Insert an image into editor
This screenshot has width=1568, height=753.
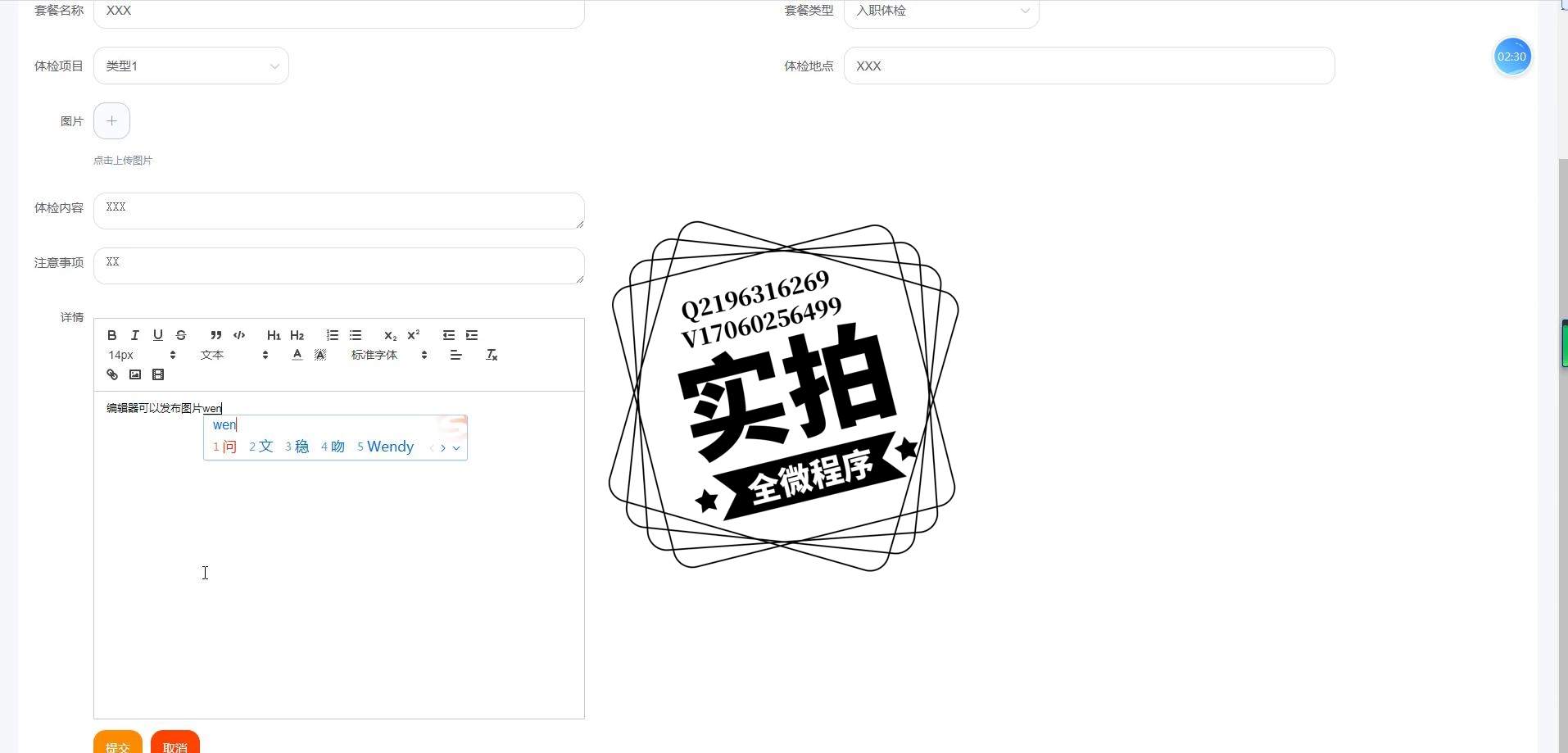pos(135,374)
